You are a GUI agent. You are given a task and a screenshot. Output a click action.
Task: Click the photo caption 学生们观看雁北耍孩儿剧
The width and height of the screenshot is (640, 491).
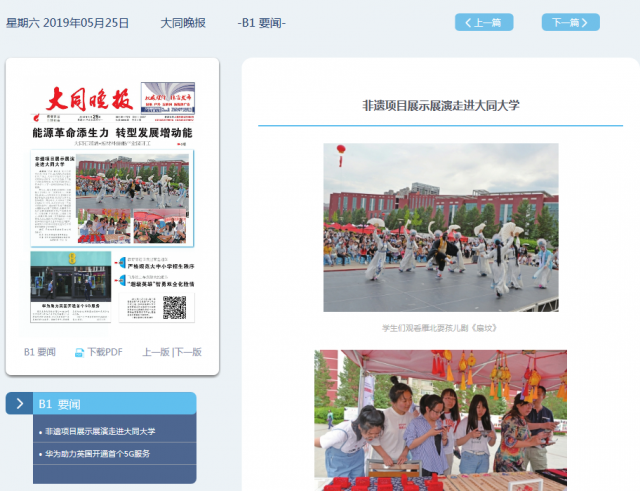point(439,328)
